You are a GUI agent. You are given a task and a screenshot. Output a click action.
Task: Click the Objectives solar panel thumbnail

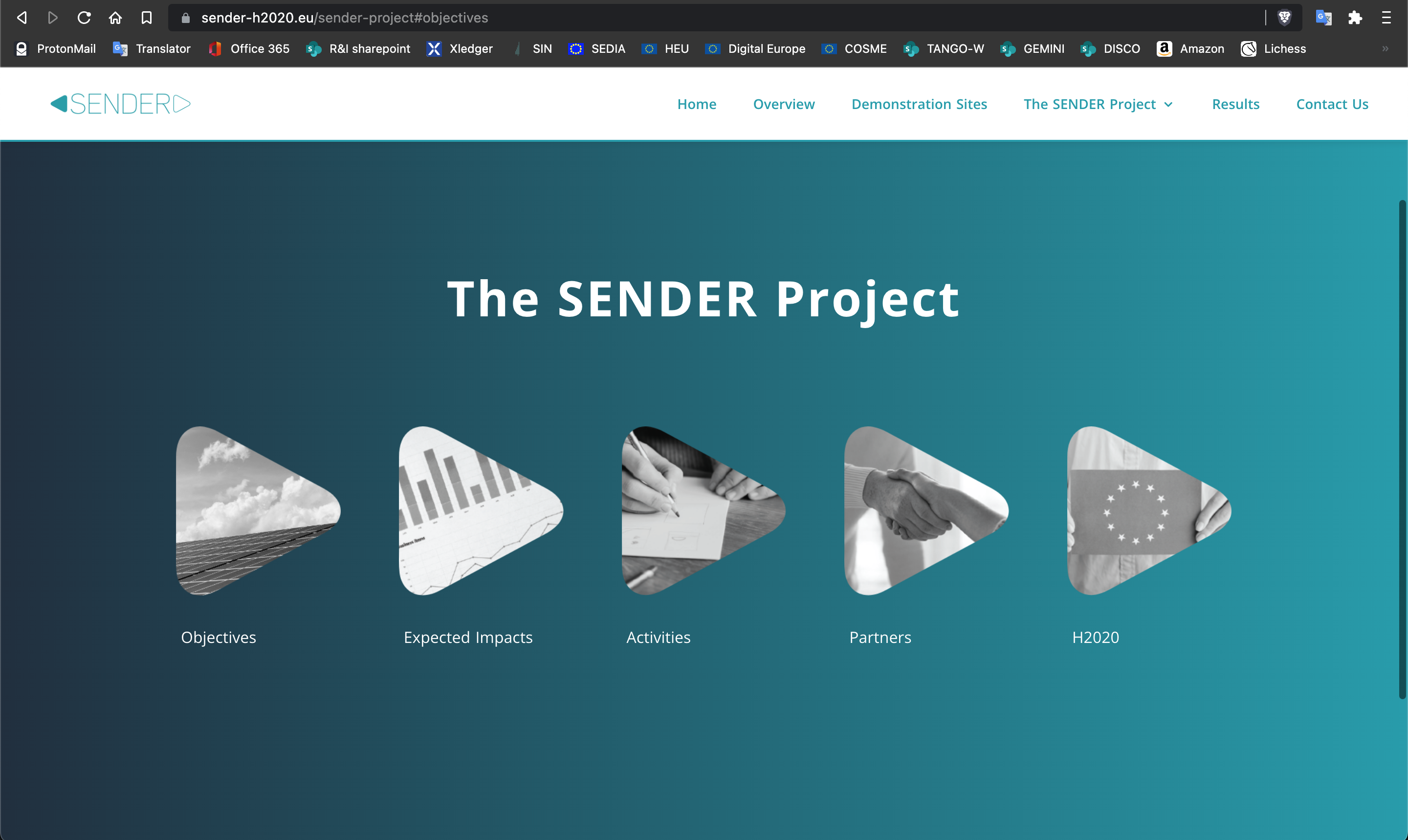[x=258, y=510]
